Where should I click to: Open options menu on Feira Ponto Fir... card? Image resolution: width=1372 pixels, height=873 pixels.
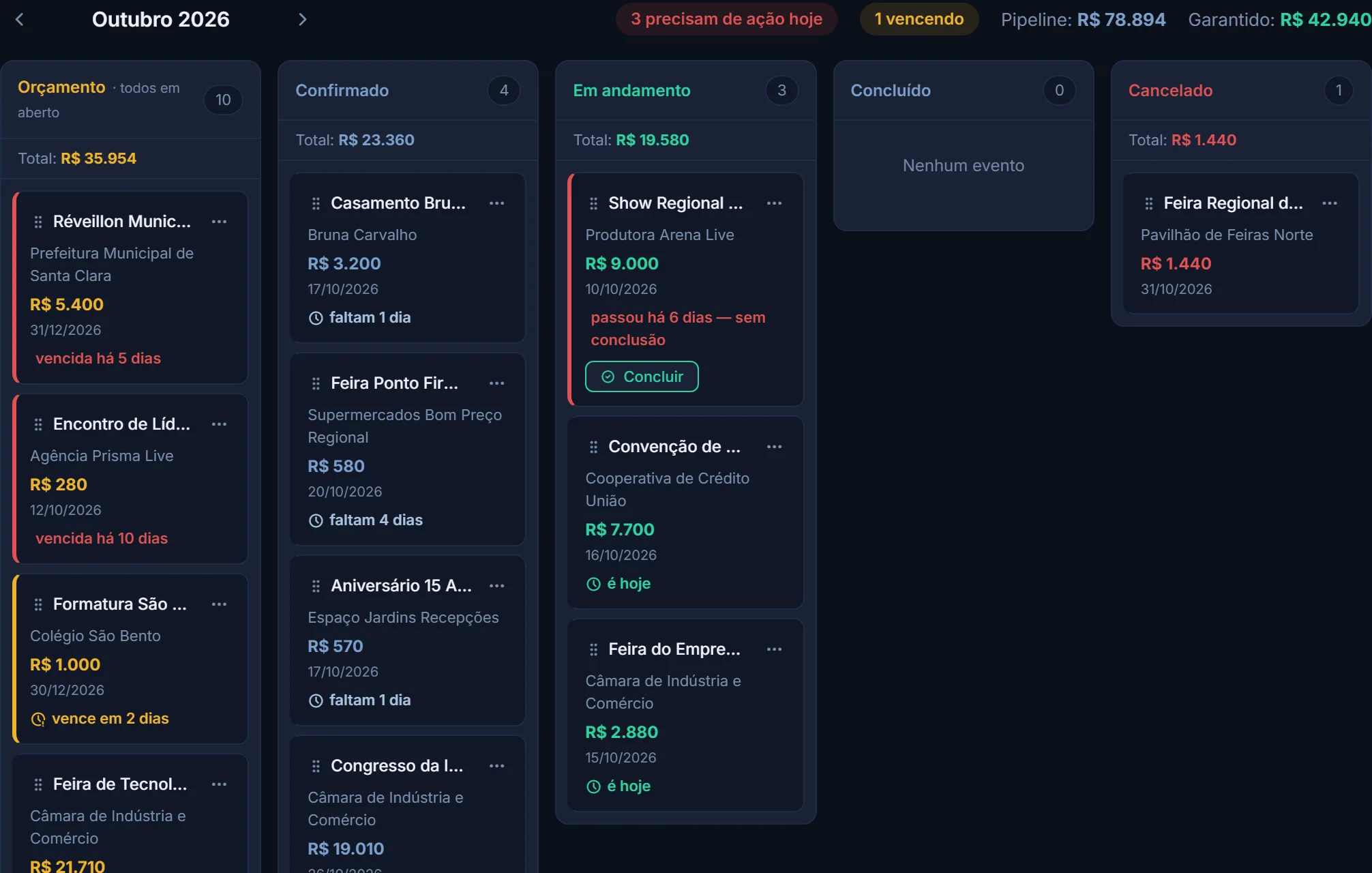coord(496,383)
